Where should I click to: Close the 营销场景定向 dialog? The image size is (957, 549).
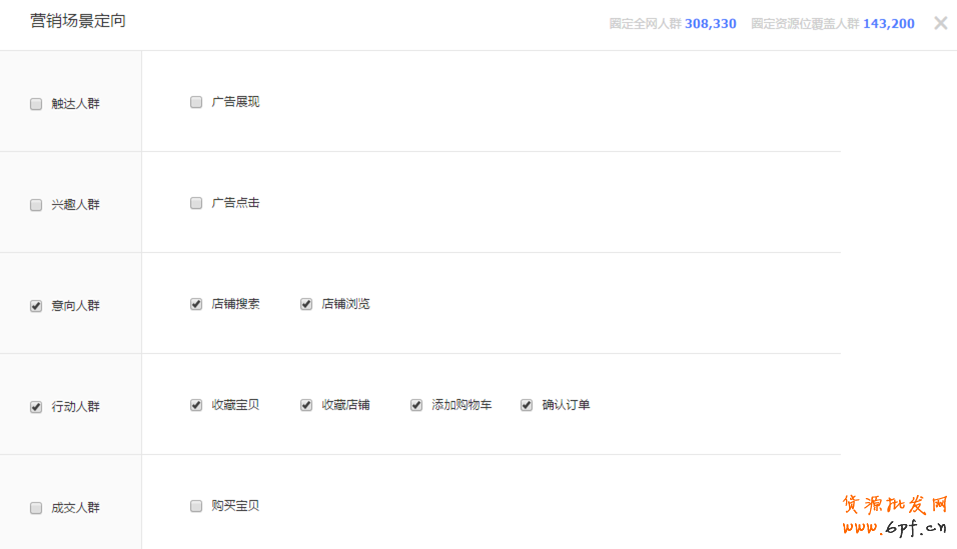[x=940, y=23]
